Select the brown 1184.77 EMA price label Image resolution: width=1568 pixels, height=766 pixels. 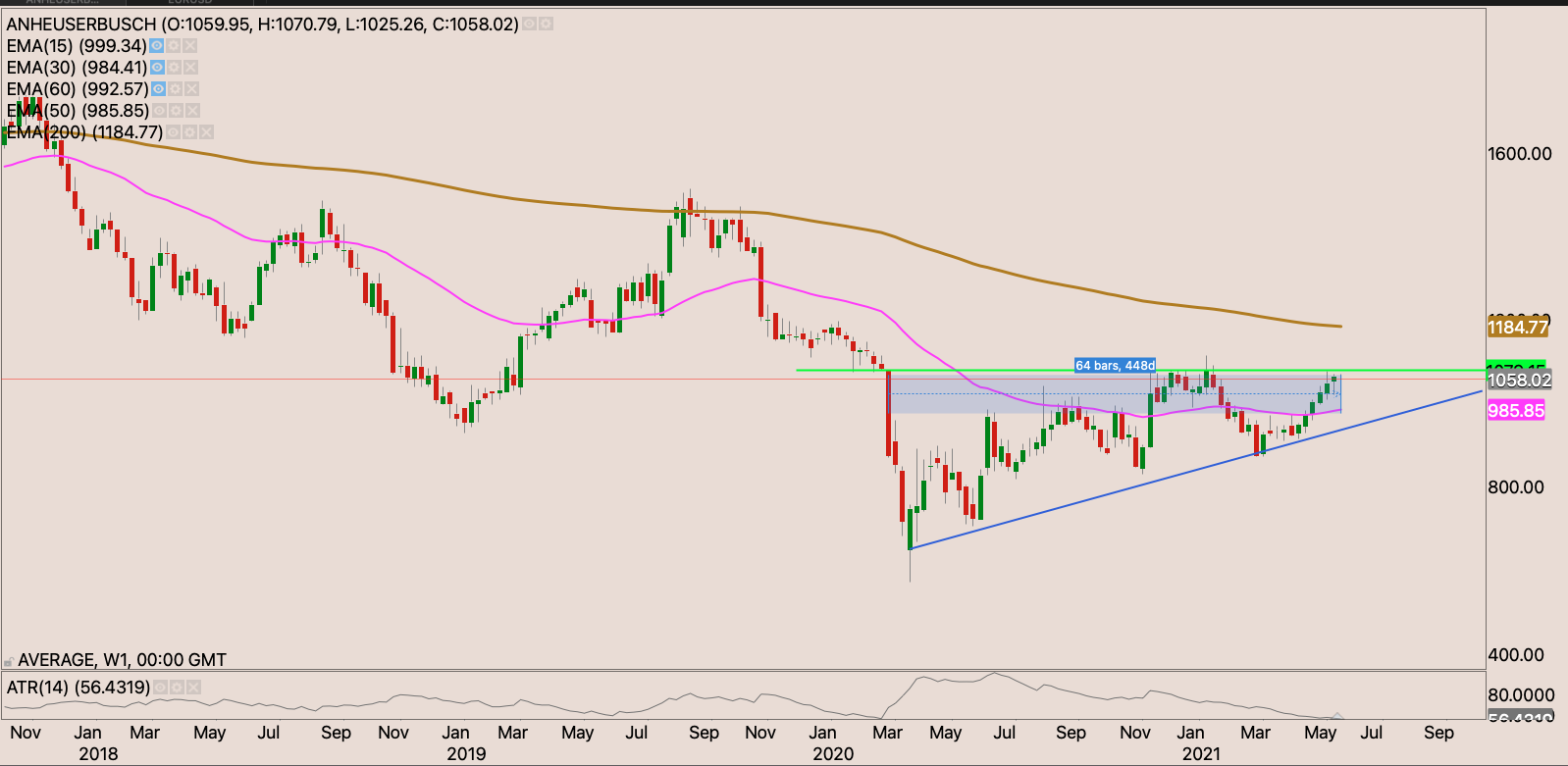tap(1518, 328)
